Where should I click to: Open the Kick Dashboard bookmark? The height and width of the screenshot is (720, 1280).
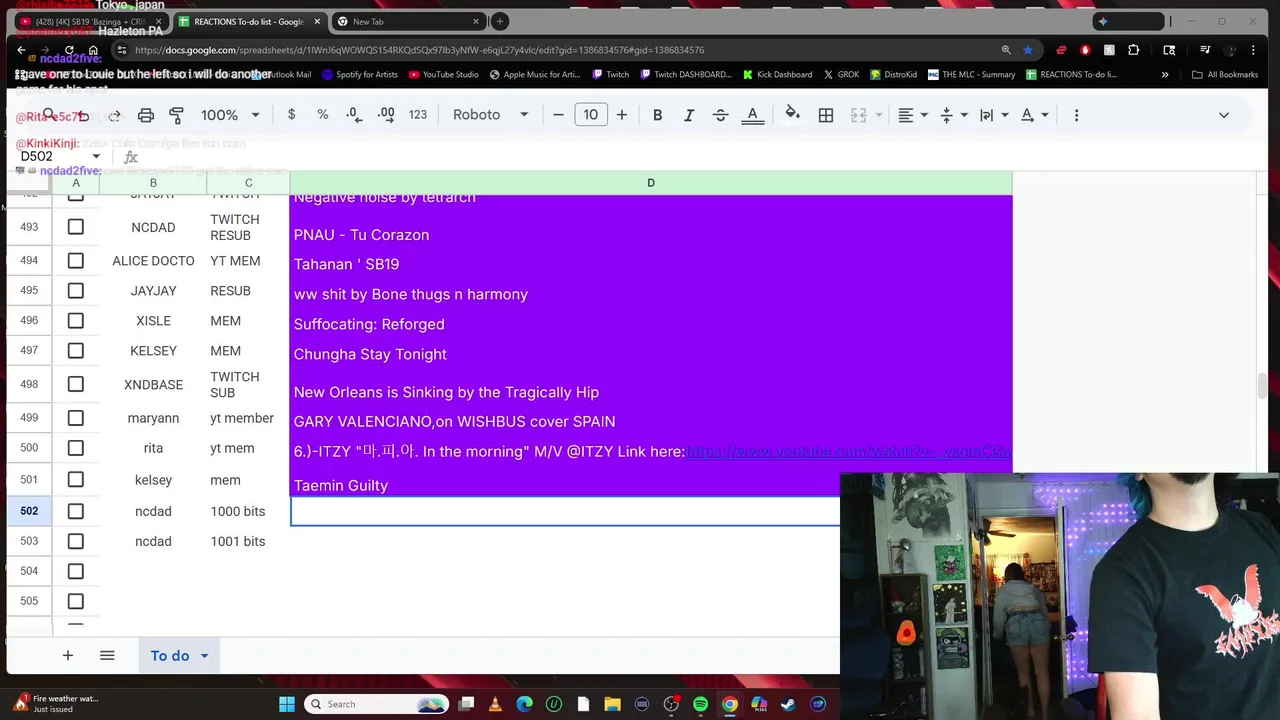click(x=777, y=74)
